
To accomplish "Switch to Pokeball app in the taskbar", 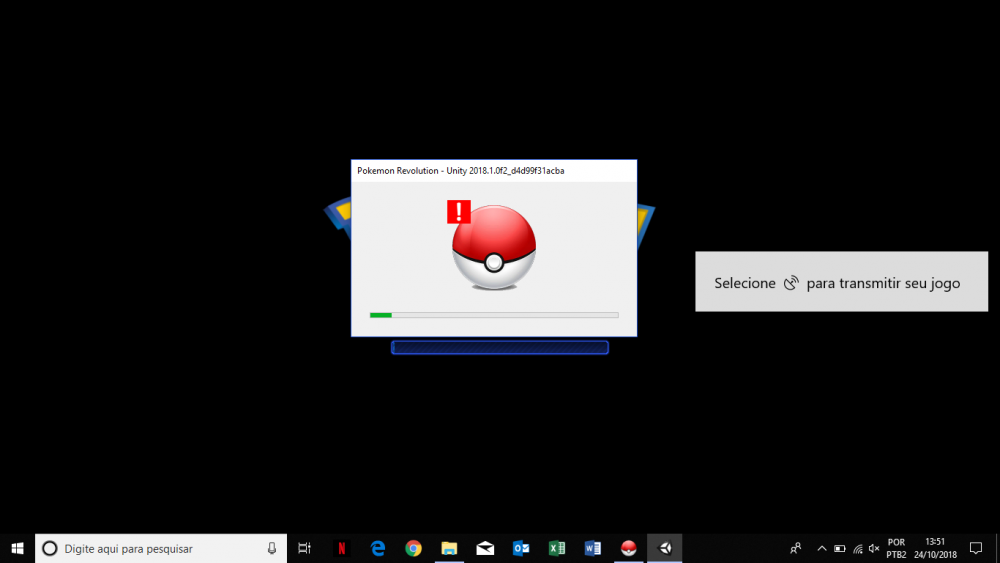I will pyautogui.click(x=628, y=548).
